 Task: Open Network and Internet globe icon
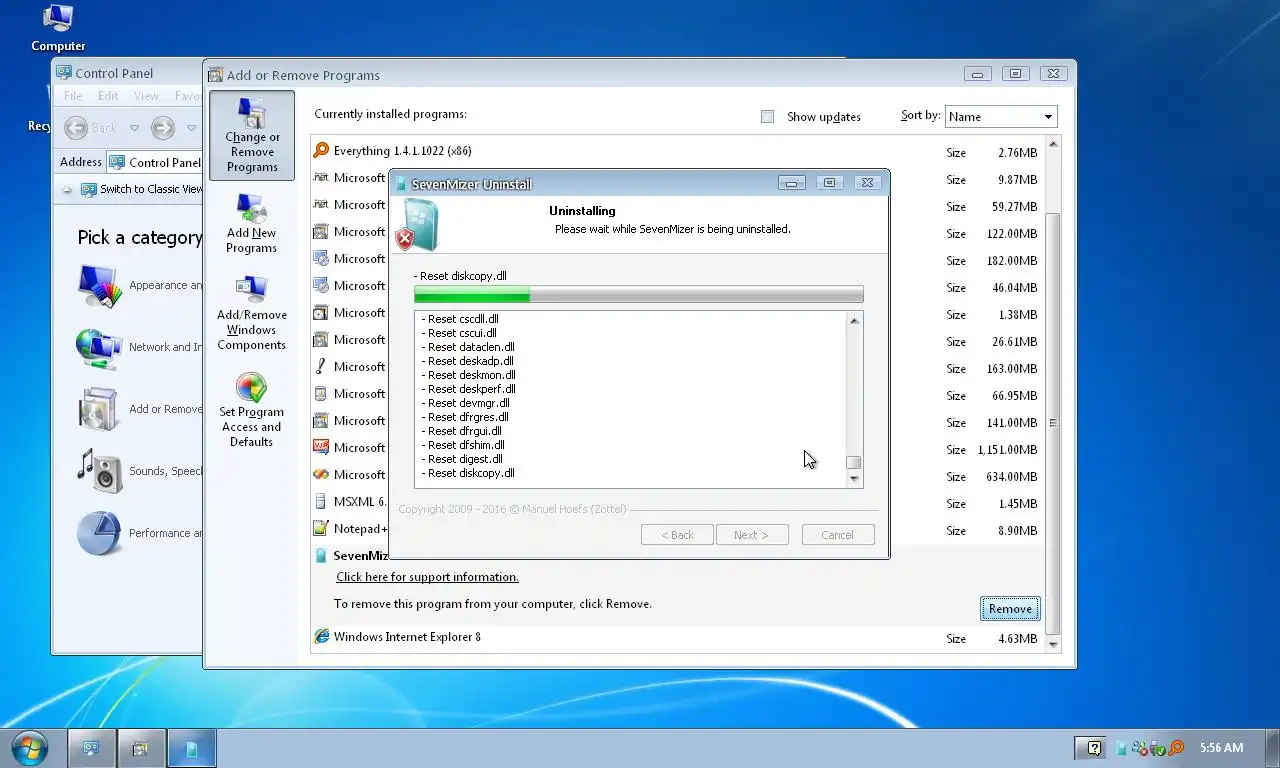tap(99, 348)
